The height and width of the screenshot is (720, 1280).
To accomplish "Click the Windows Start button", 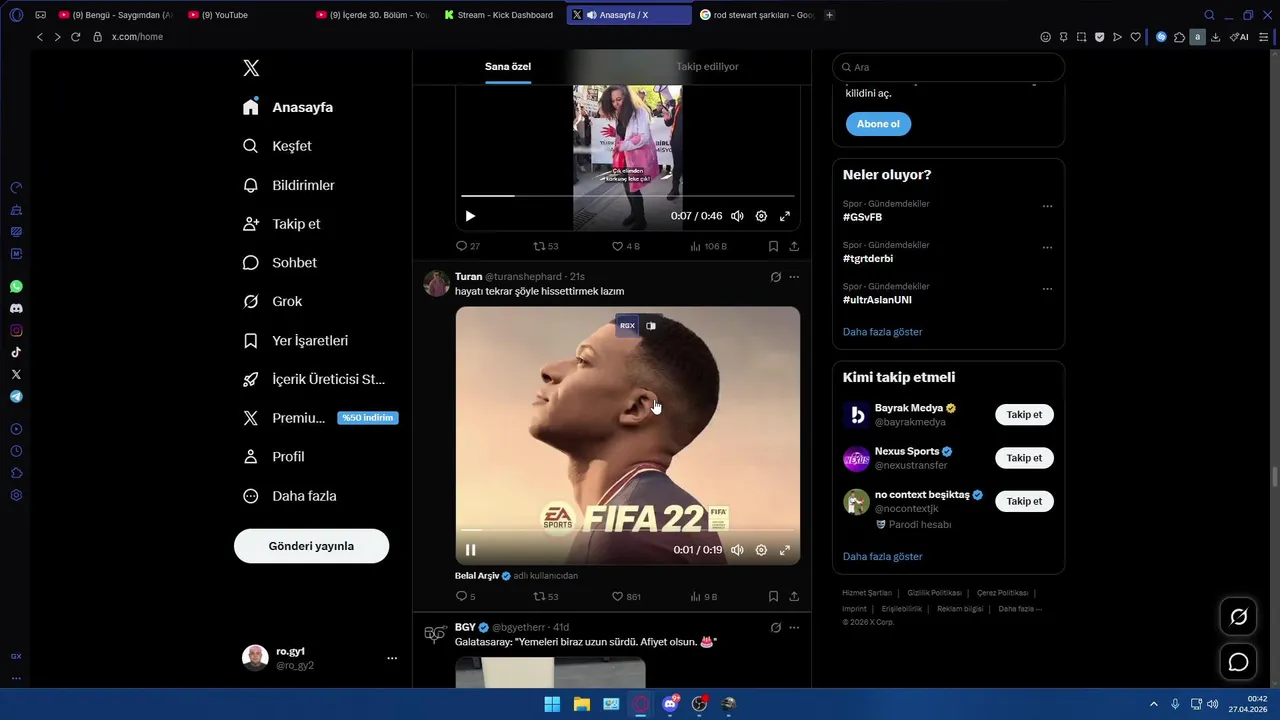I will pos(552,704).
